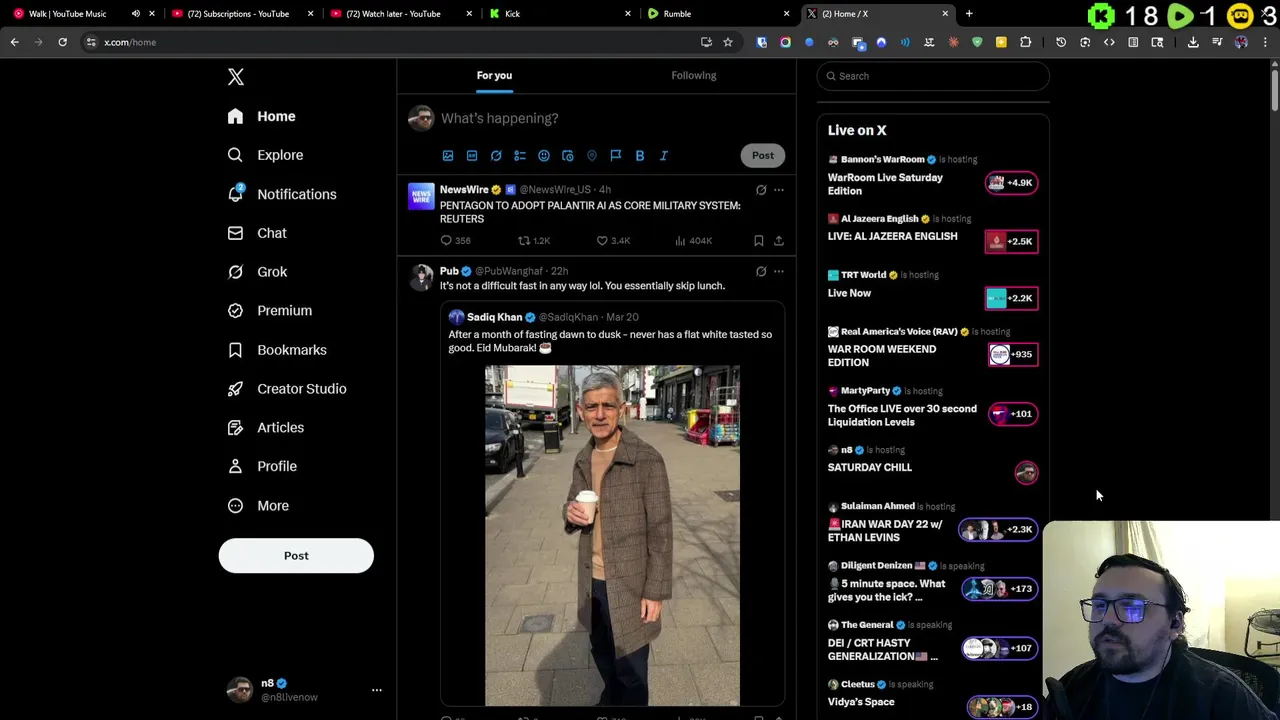Share the NewsWire post

pos(779,241)
